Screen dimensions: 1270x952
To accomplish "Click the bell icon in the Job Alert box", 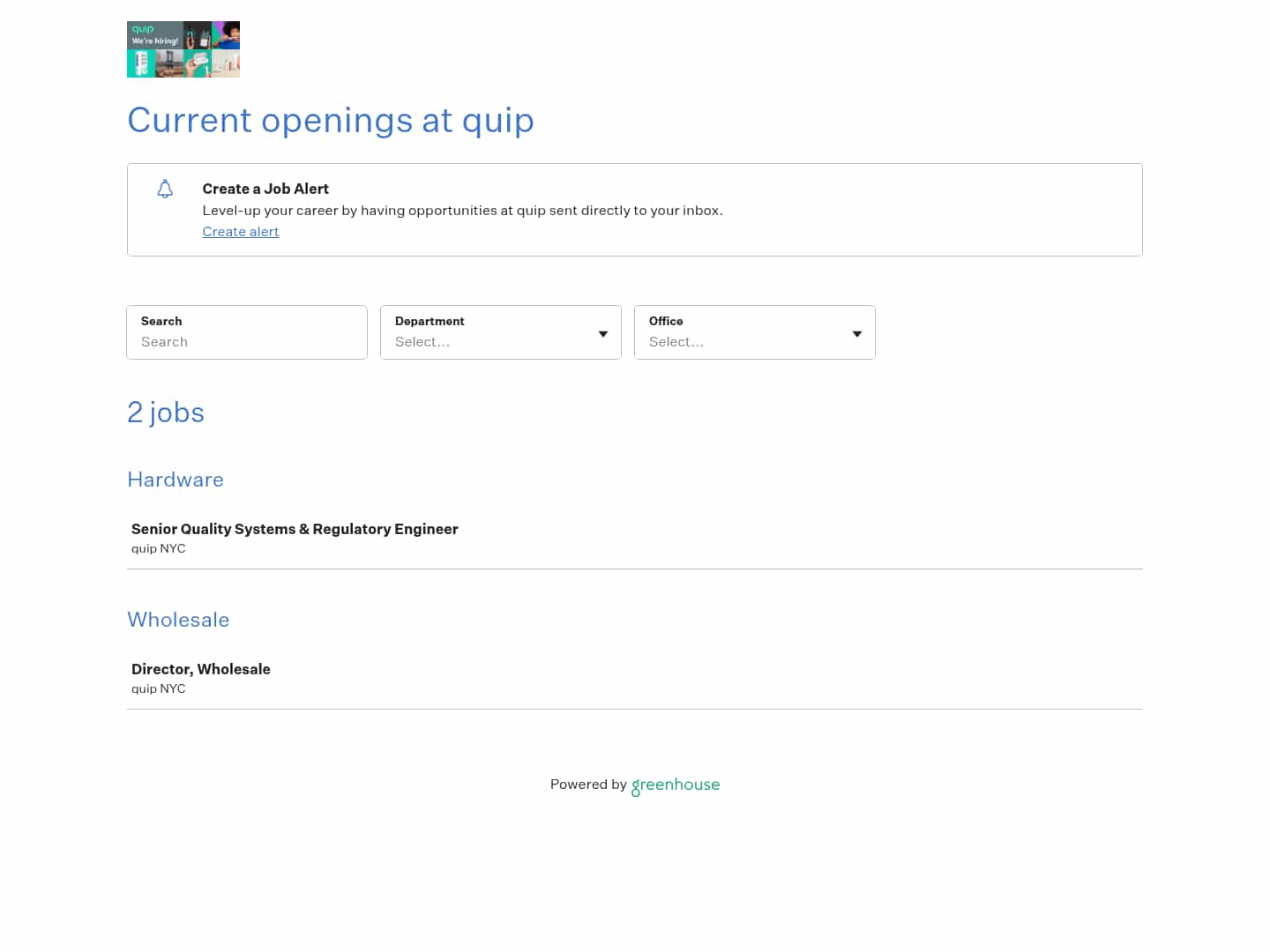I will tap(165, 189).
